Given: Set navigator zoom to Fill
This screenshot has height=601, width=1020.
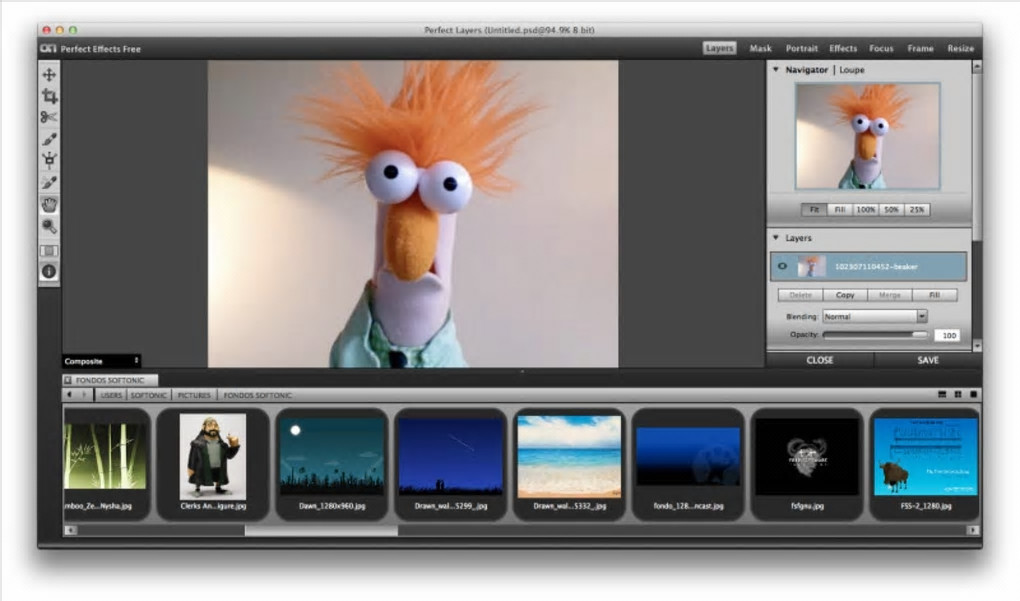Looking at the screenshot, I should tap(839, 209).
